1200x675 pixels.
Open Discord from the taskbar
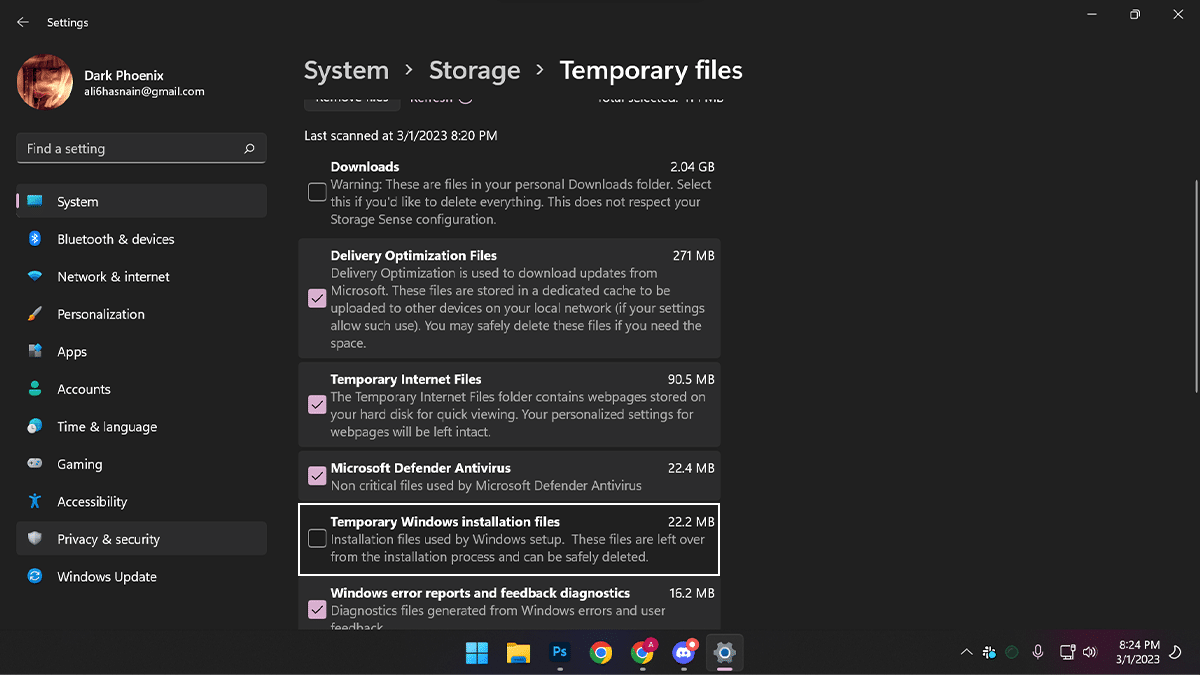pyautogui.click(x=684, y=653)
